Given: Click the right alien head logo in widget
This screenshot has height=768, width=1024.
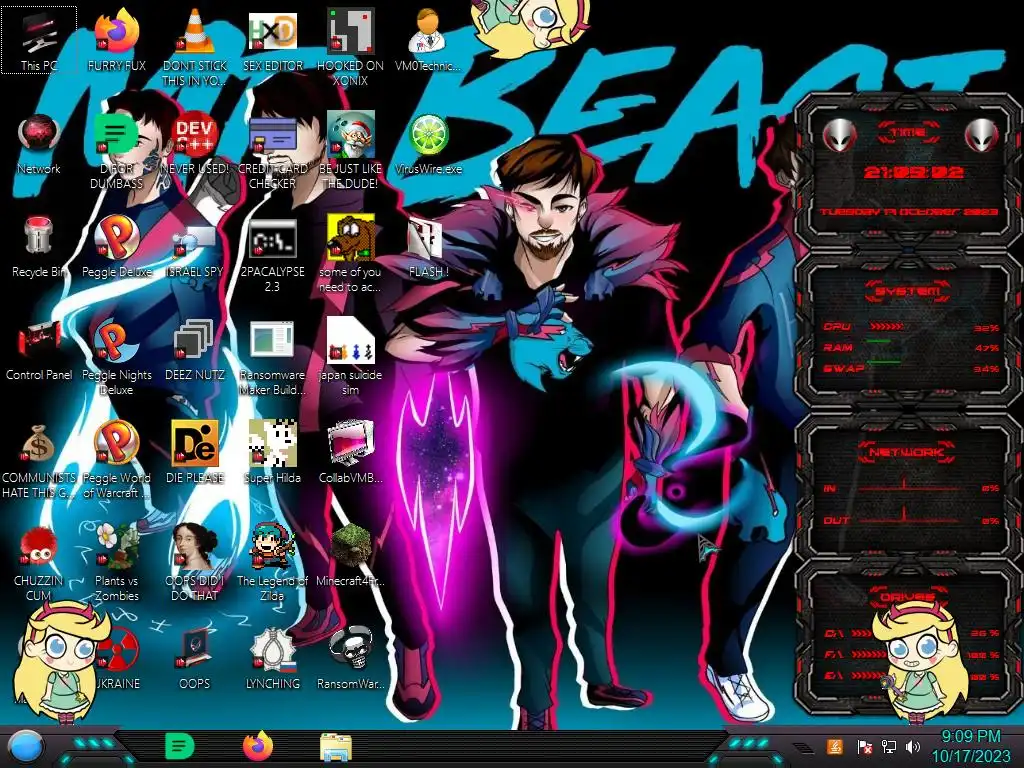Looking at the screenshot, I should pyautogui.click(x=982, y=136).
